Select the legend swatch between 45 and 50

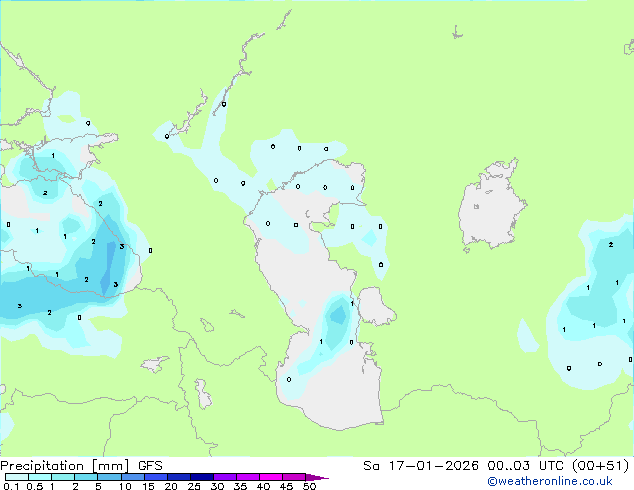coord(294,477)
